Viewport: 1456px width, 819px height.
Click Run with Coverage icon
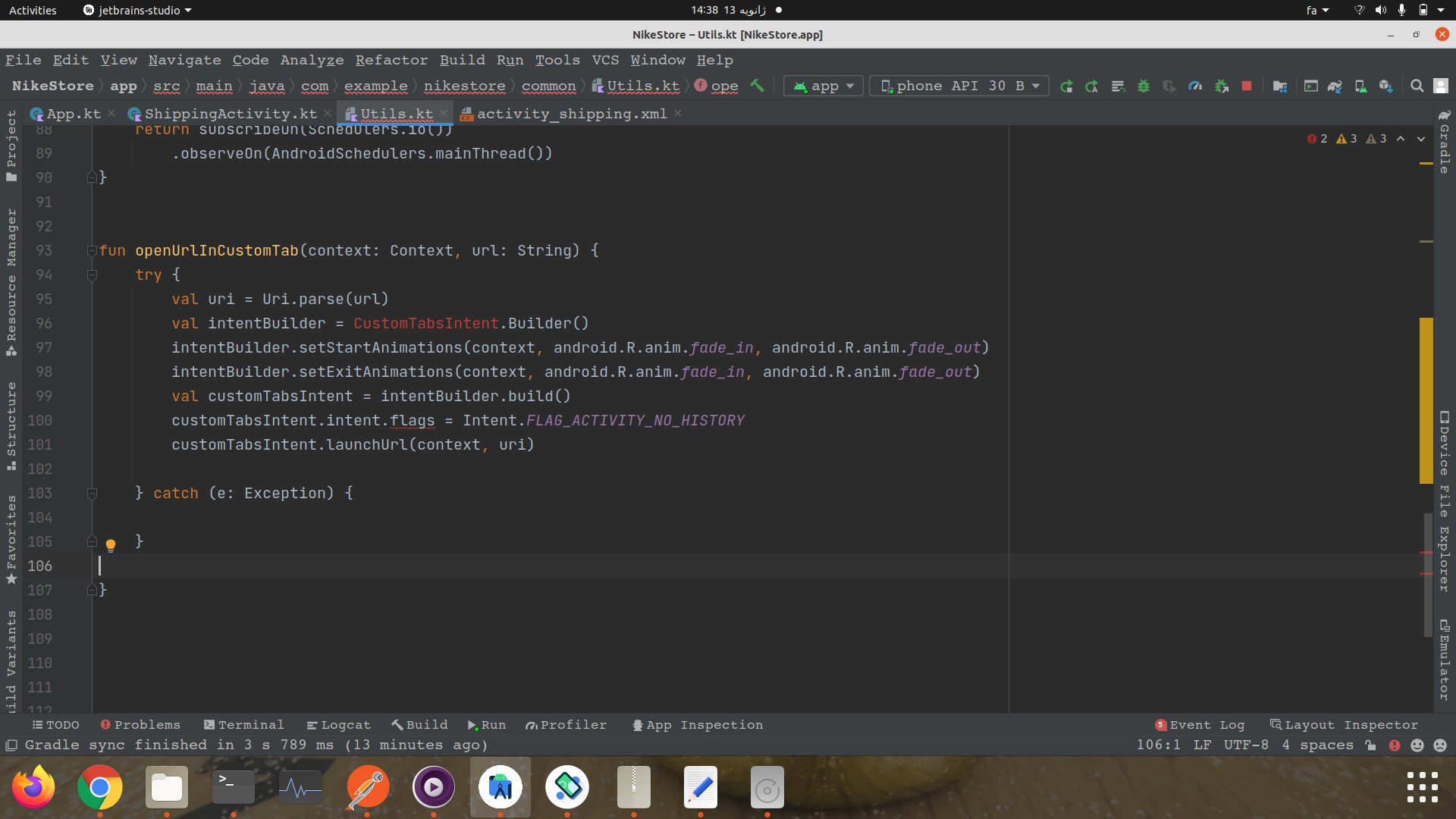click(x=1169, y=86)
